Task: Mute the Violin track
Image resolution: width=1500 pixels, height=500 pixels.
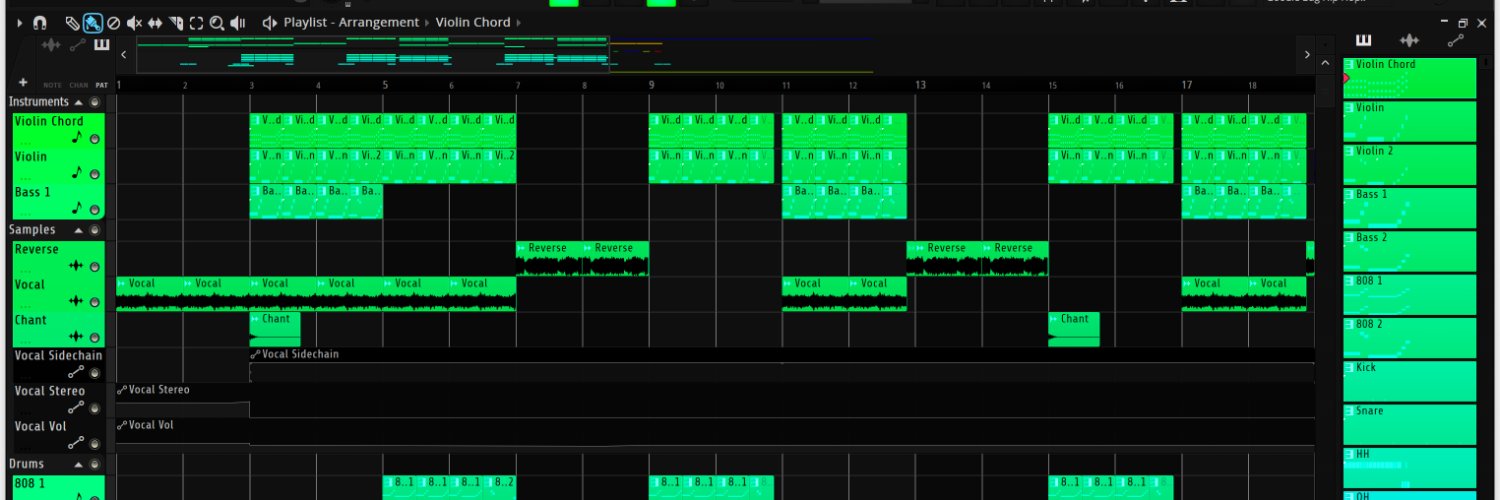Action: 95,174
